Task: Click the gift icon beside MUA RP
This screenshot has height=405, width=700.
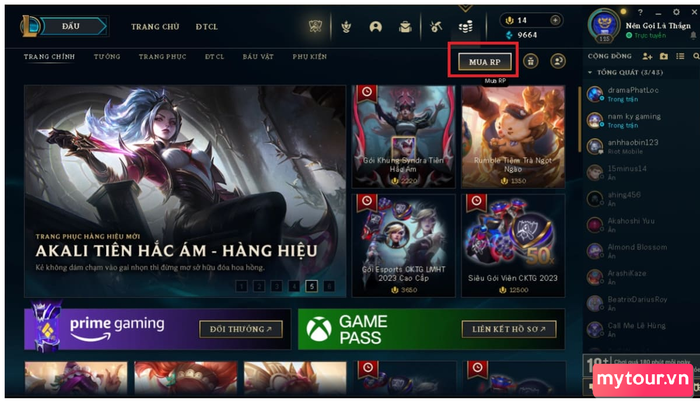Action: [x=530, y=61]
